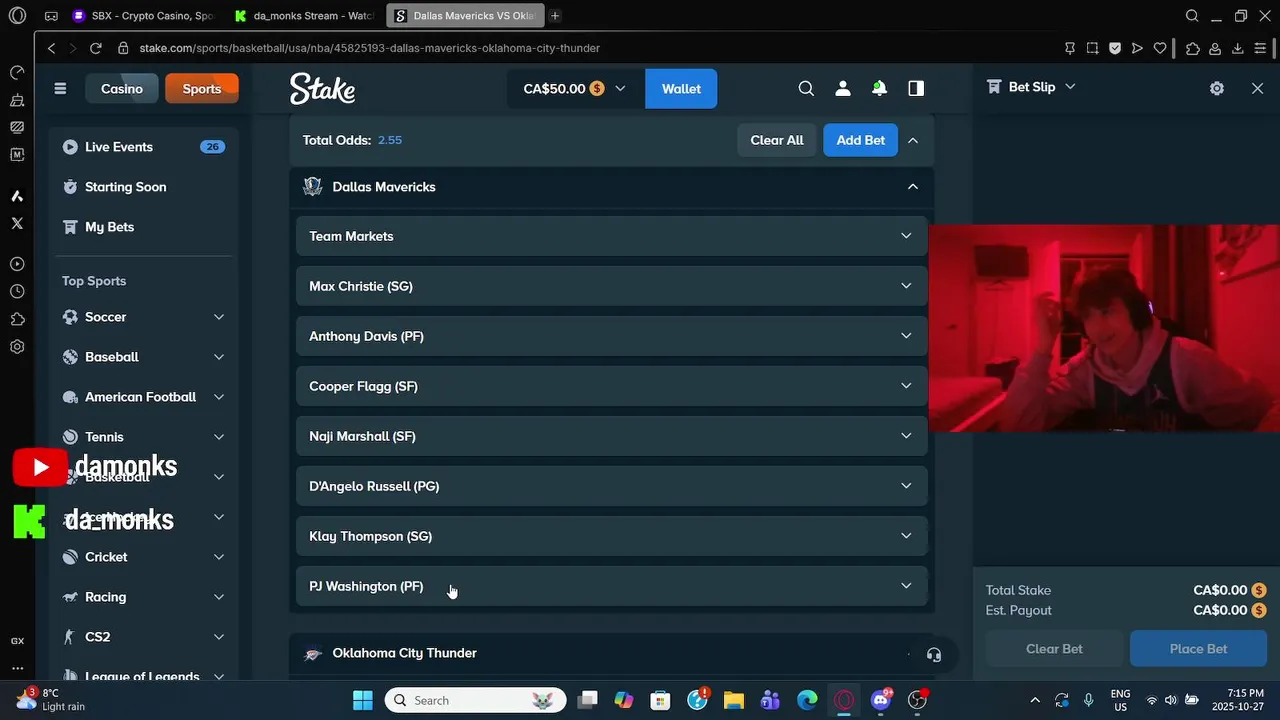
Task: Reload the page in browser
Action: pyautogui.click(x=96, y=48)
